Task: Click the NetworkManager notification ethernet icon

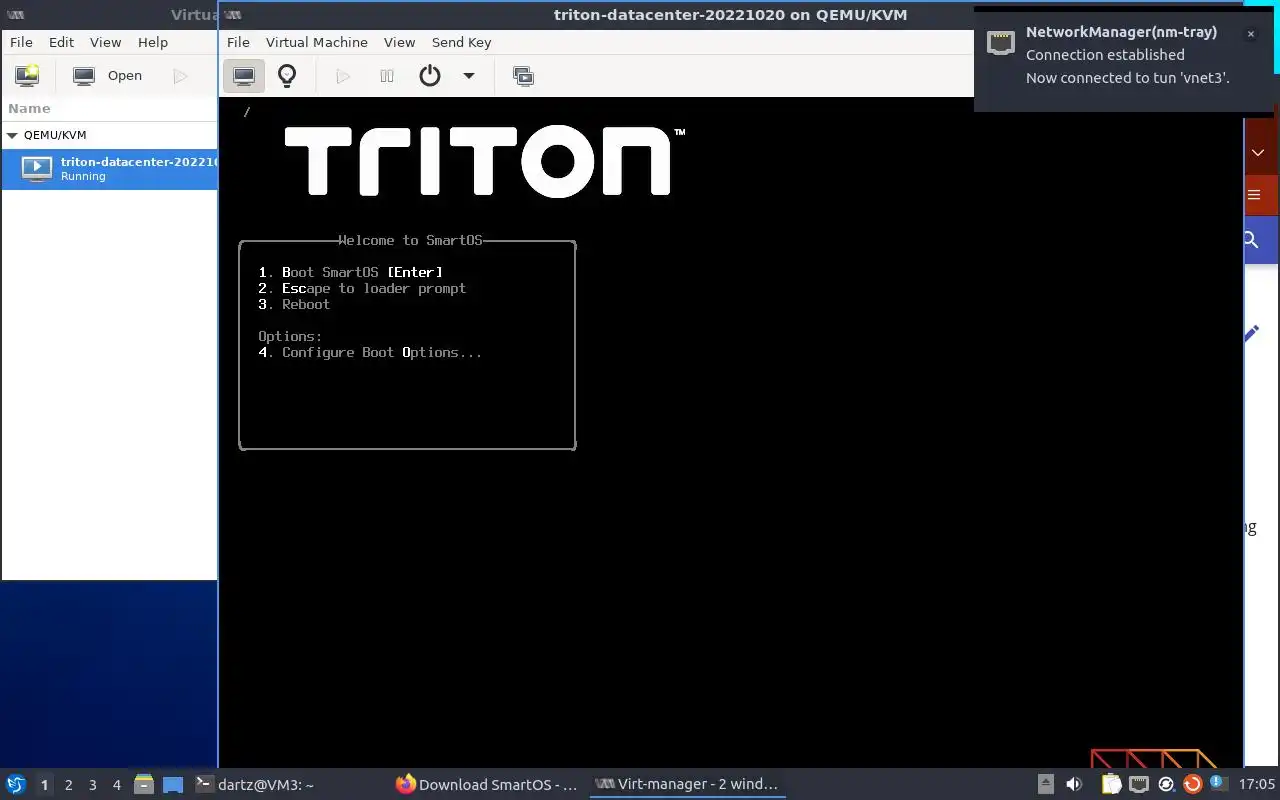Action: click(1001, 42)
